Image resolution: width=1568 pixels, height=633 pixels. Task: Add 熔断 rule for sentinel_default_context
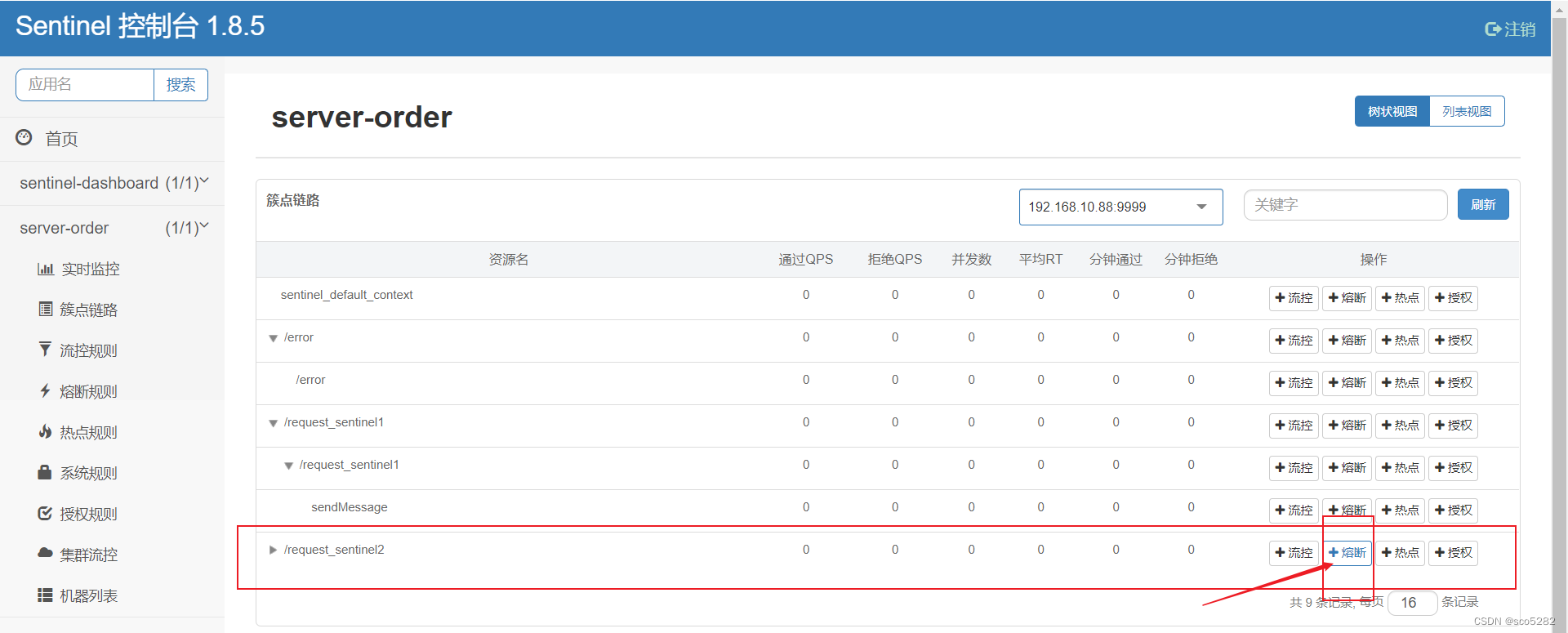pos(1347,298)
